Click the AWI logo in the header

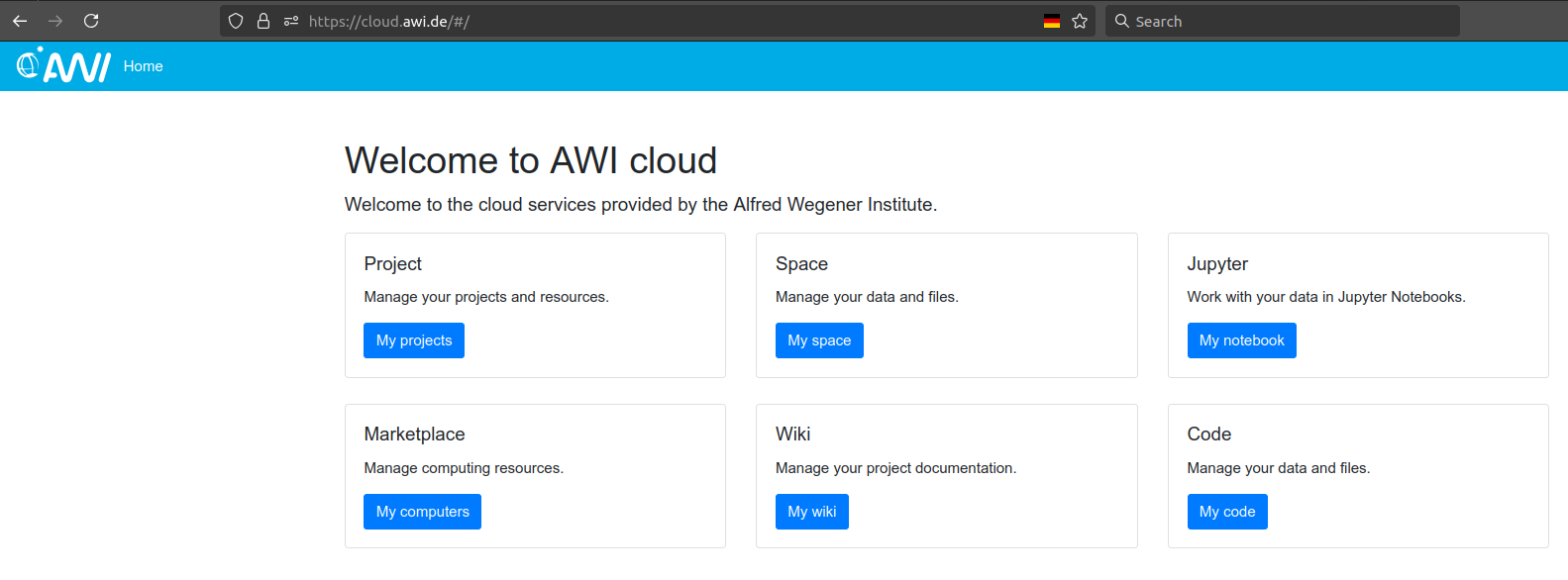pyautogui.click(x=63, y=65)
